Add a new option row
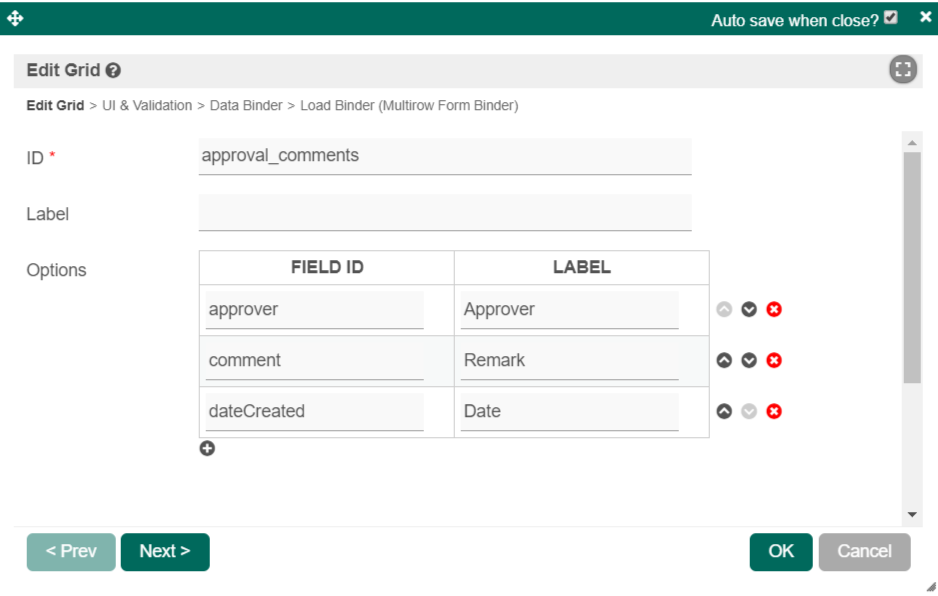938x596 pixels. point(207,449)
